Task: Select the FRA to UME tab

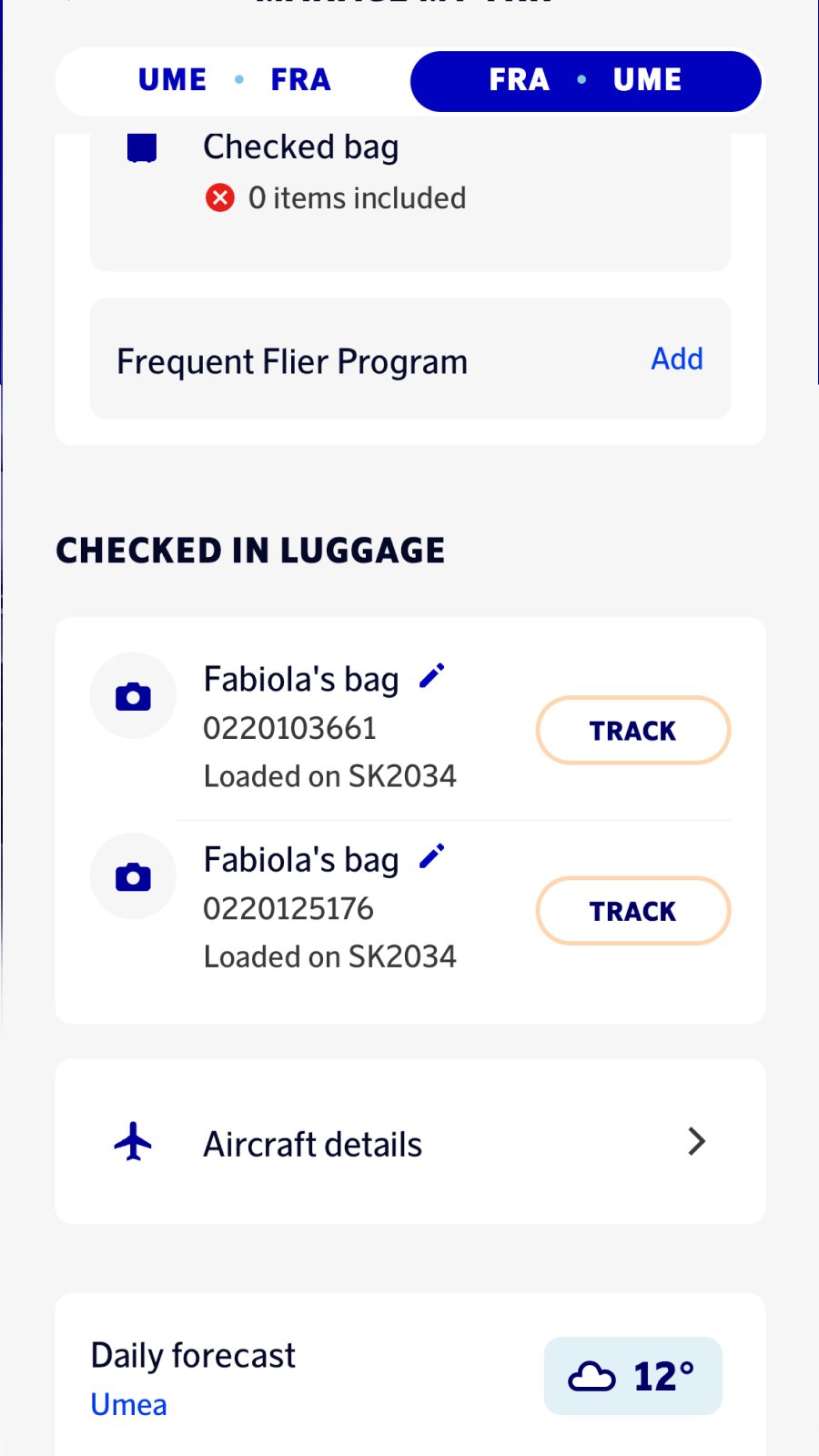Action: click(x=585, y=80)
